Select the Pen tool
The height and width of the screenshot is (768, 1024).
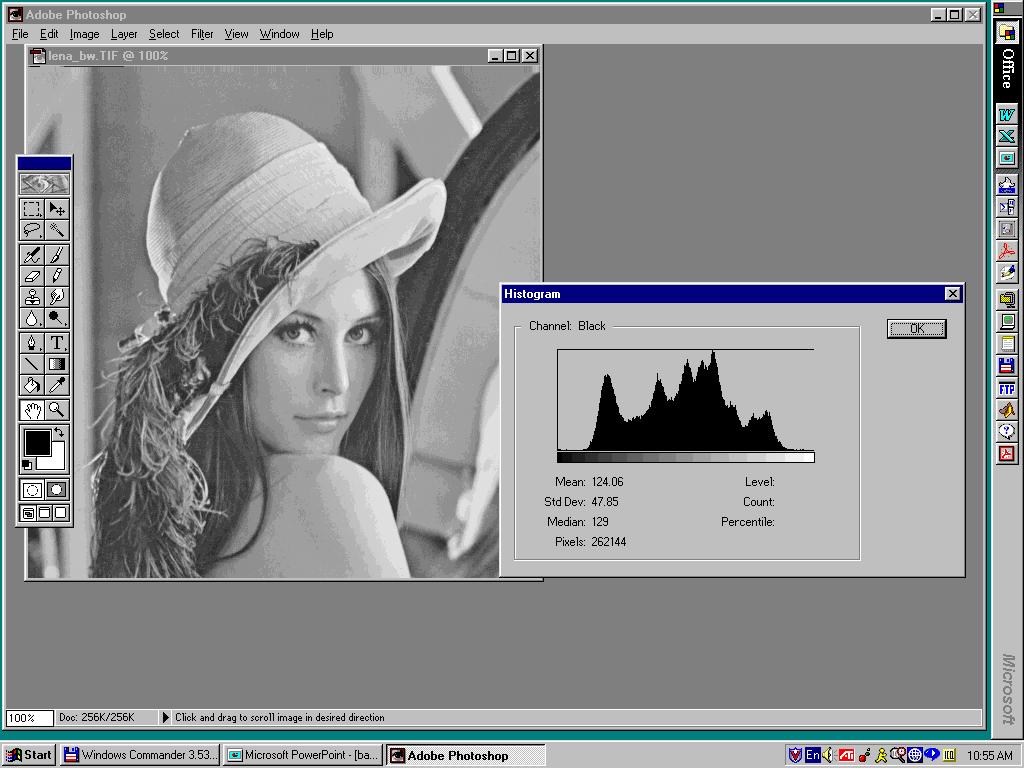coord(31,343)
